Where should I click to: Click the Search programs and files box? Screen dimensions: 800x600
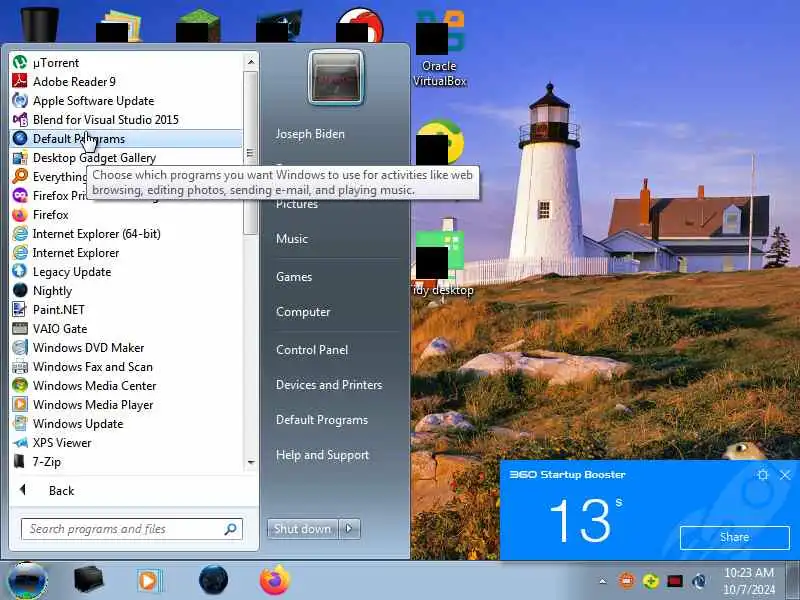(x=132, y=529)
